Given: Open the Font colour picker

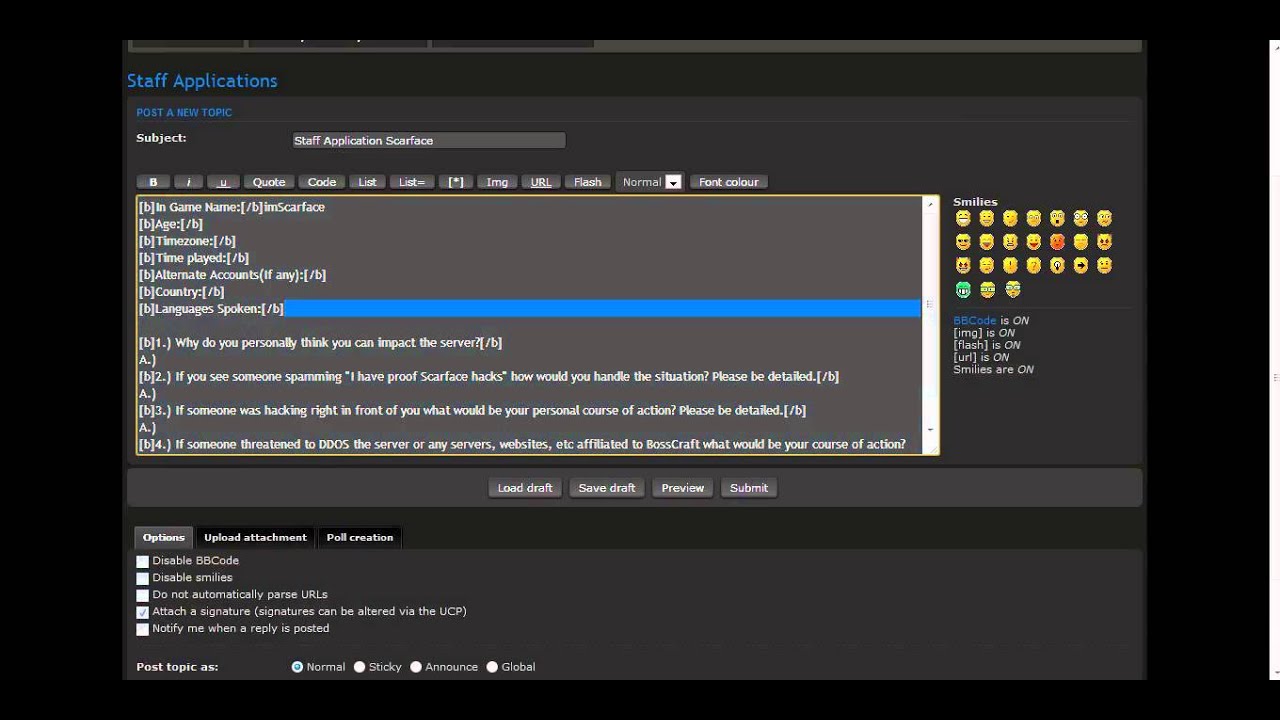Looking at the screenshot, I should pos(728,182).
